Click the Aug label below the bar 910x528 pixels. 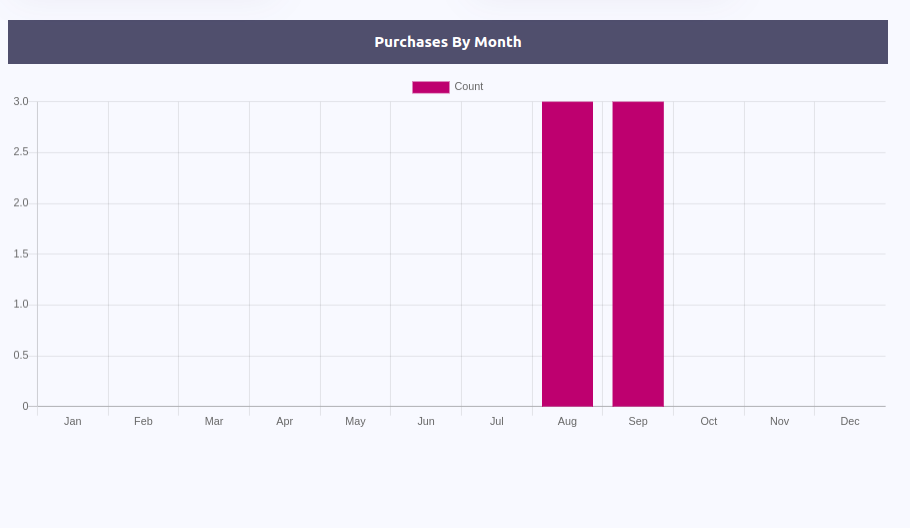[x=567, y=421]
